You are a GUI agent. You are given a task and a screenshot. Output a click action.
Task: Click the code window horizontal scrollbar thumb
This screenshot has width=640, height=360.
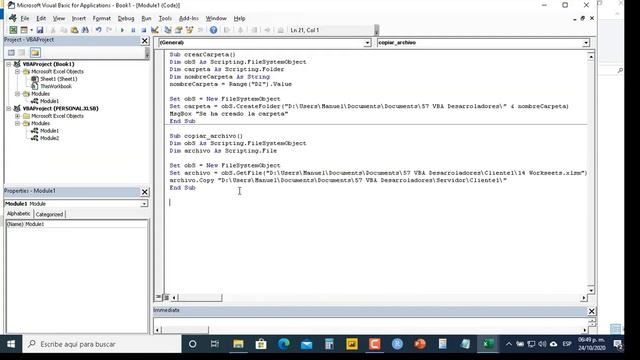200,298
